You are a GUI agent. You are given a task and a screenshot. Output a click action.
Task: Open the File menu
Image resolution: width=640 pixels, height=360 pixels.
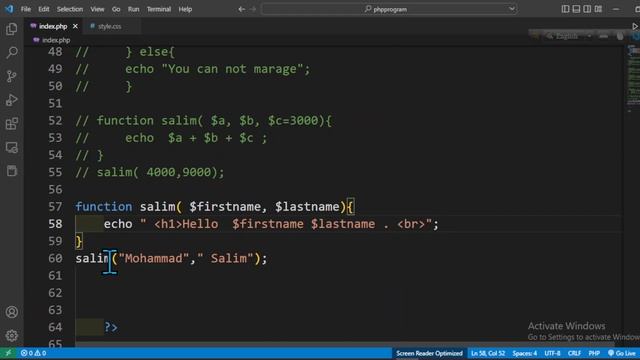pyautogui.click(x=26, y=9)
